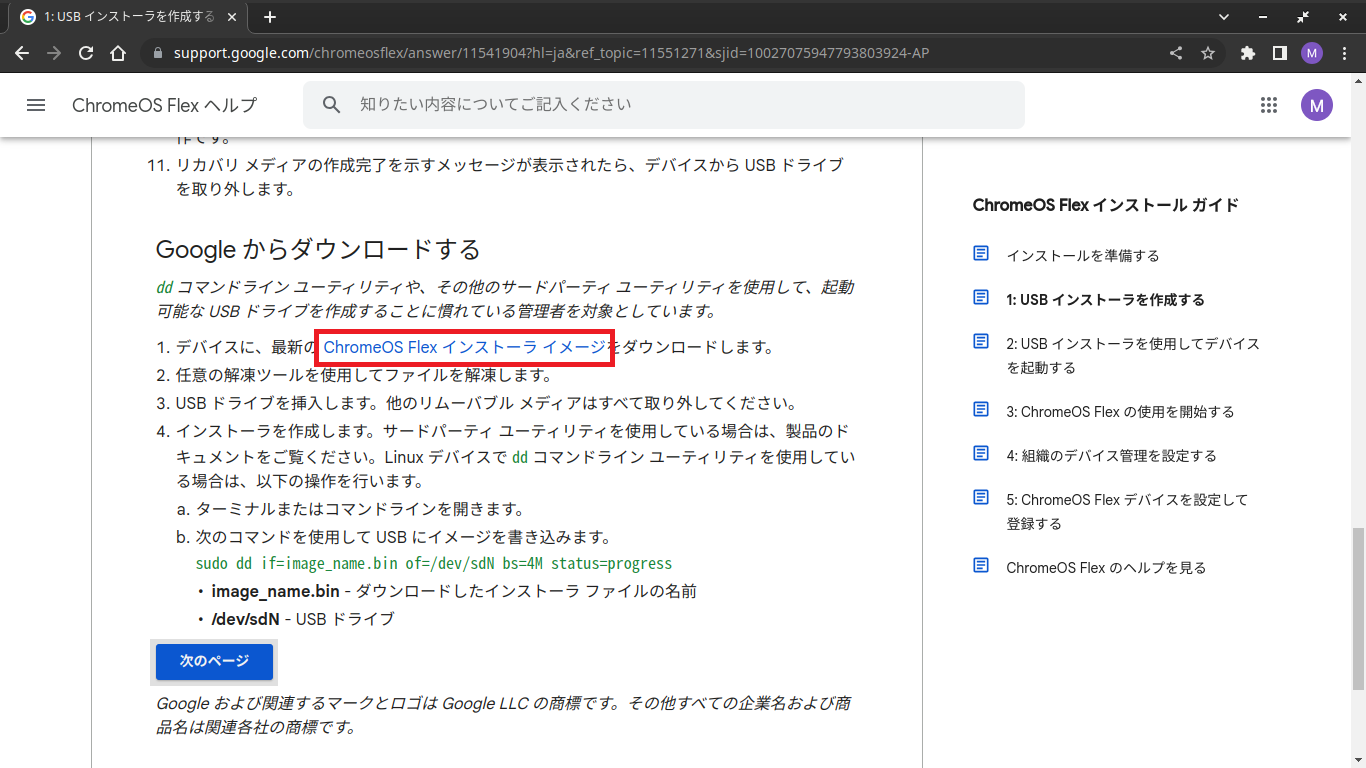Open ChromeOS Flex のヘルプを見る link

tap(1106, 568)
